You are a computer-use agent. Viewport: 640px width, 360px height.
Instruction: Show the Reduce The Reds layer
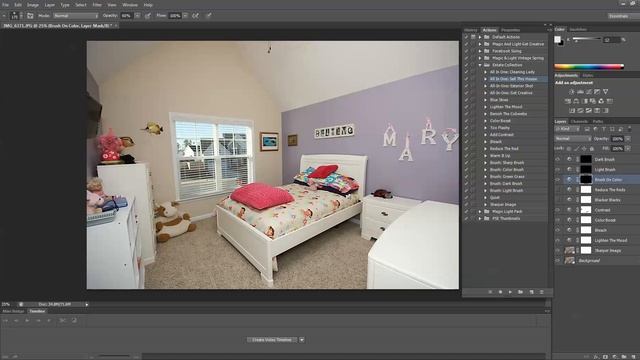(558, 190)
